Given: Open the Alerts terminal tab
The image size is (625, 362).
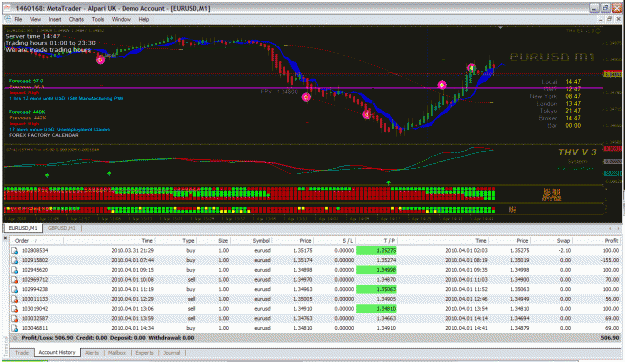Looking at the screenshot, I should 92,353.
